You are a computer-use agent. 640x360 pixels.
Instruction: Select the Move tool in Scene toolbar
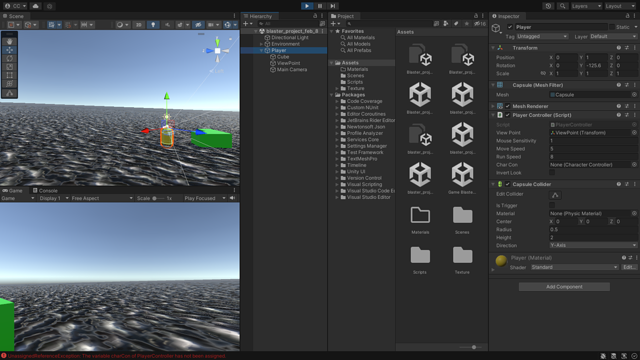9,50
